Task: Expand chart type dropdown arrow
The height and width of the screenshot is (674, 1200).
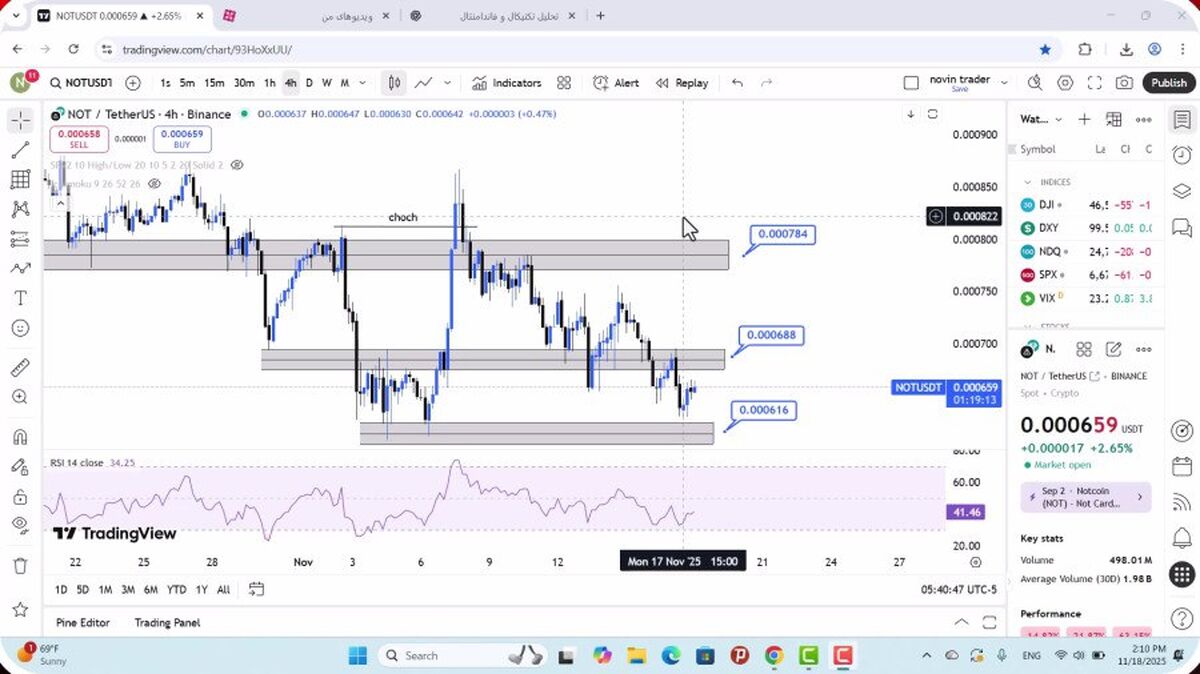Action: 447,83
